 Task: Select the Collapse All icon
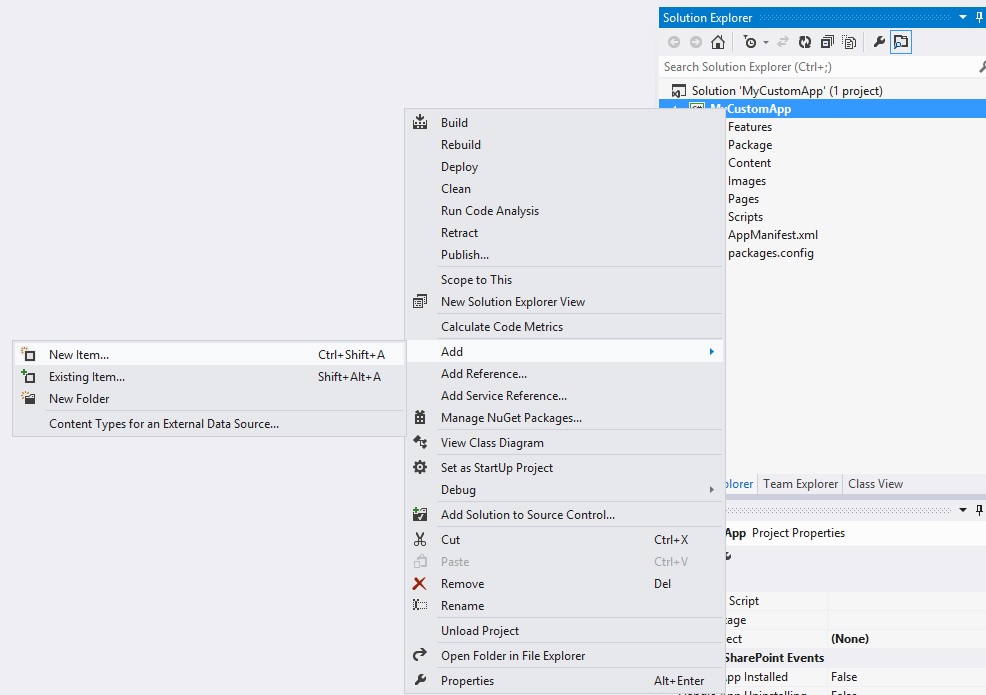827,42
